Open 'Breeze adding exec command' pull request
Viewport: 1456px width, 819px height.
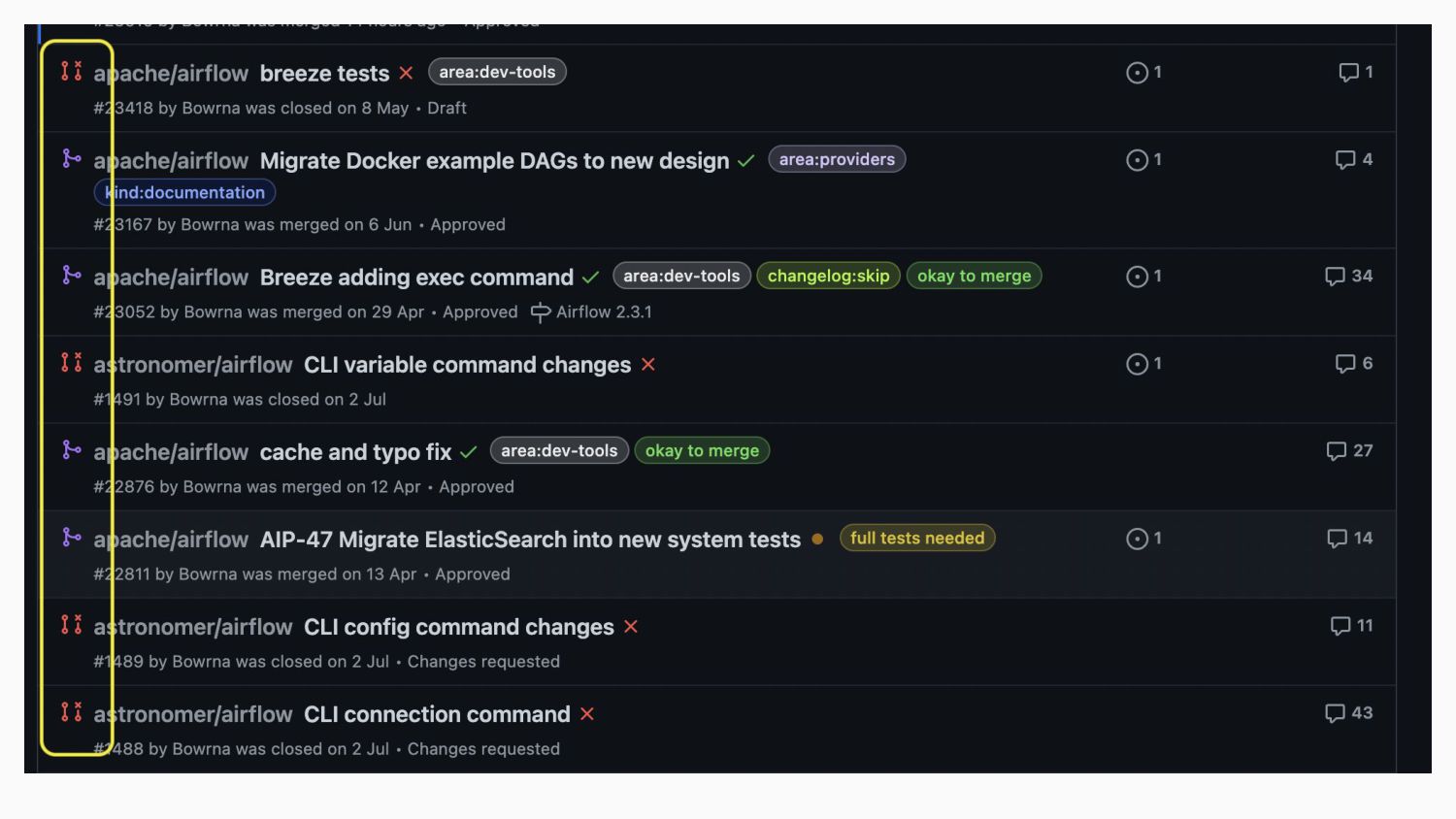click(416, 278)
